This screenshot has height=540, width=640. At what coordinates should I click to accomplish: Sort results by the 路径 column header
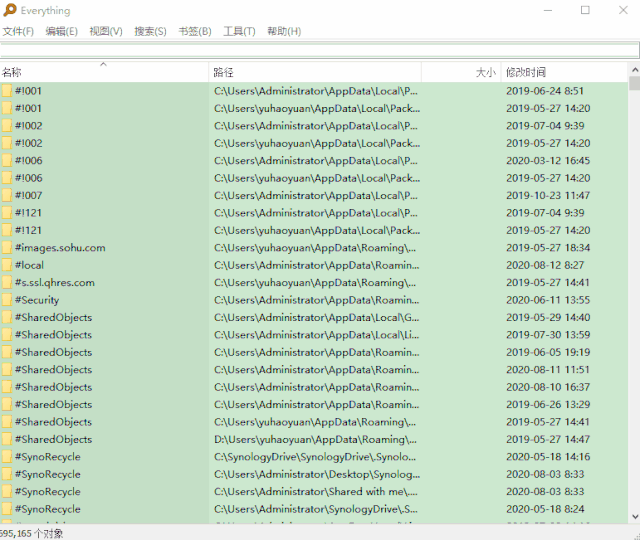pyautogui.click(x=315, y=72)
